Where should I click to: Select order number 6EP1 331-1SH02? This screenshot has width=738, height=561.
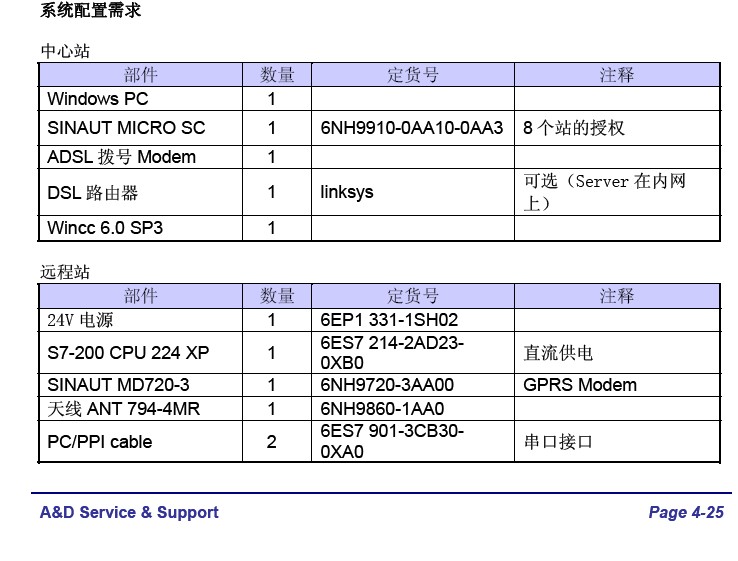pyautogui.click(x=389, y=321)
